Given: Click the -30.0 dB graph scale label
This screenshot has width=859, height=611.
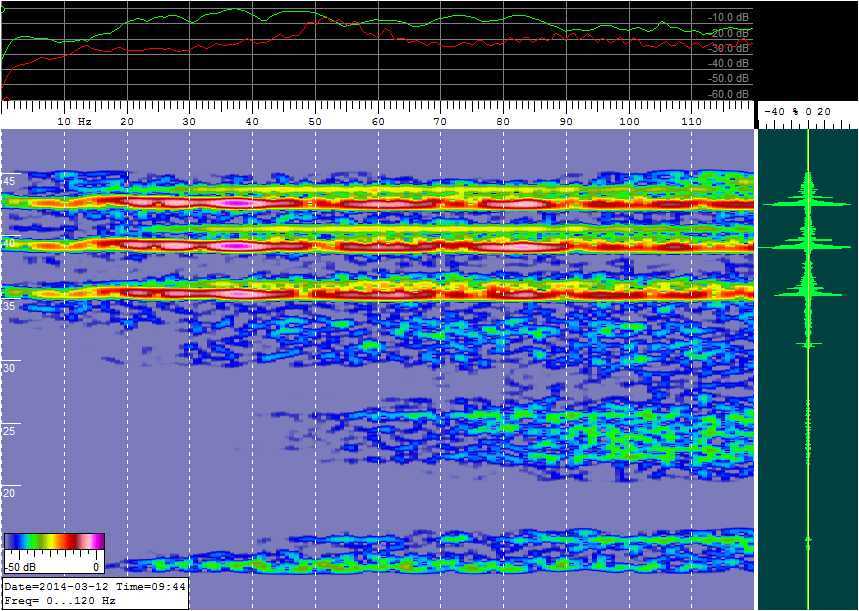Looking at the screenshot, I should click(727, 48).
